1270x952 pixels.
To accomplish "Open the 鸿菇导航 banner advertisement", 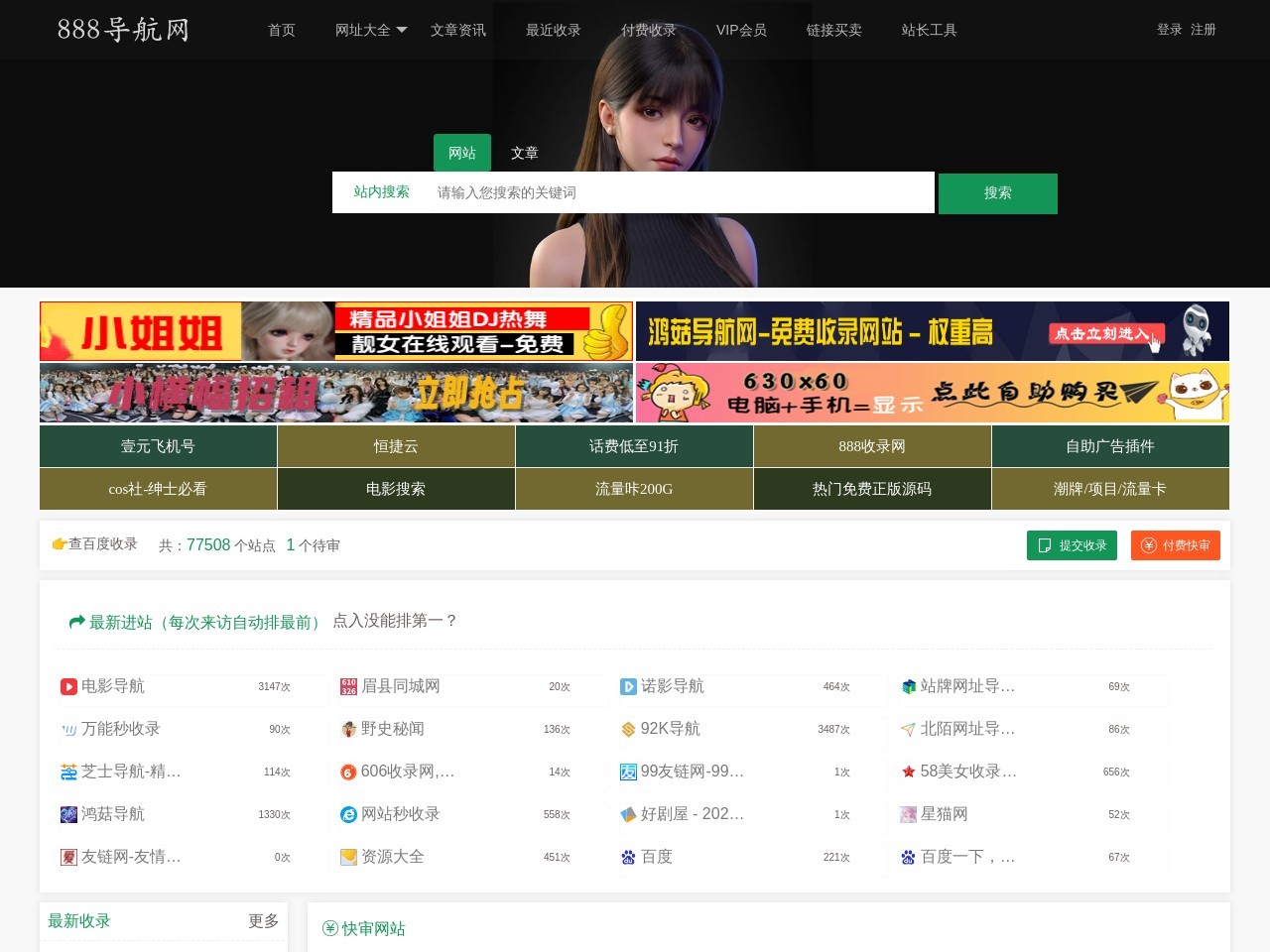I will [931, 331].
